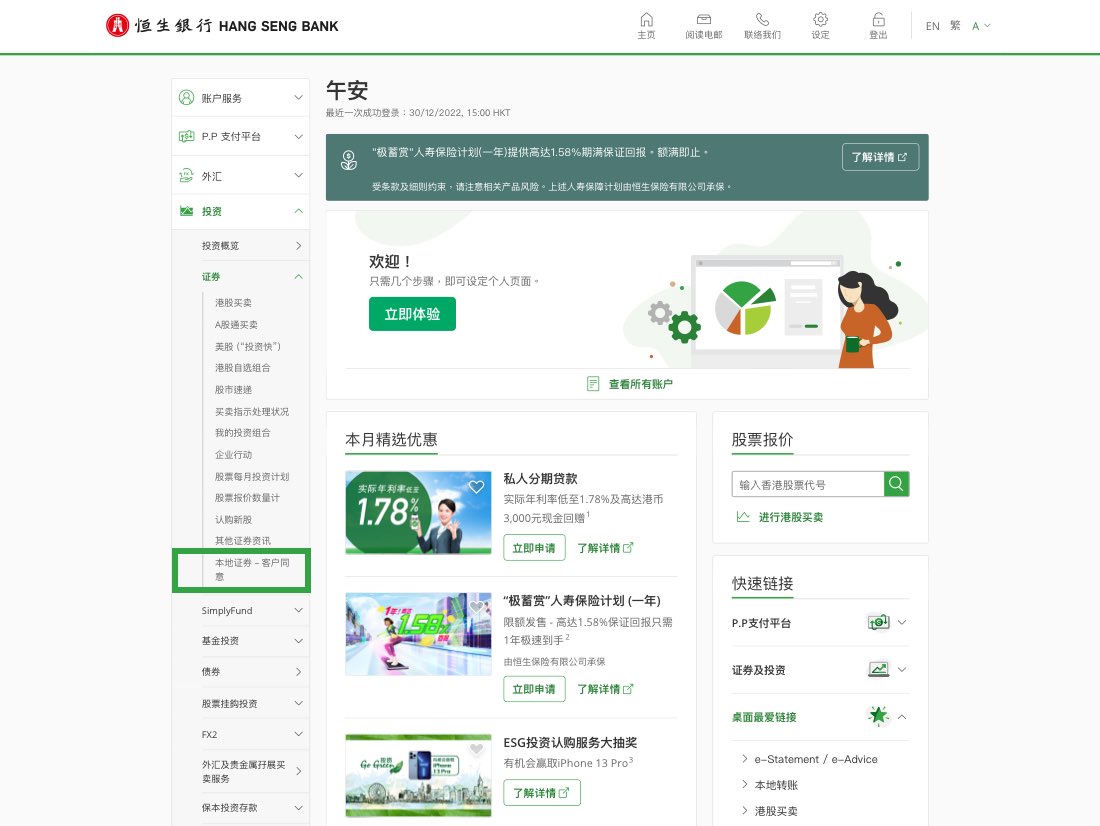The height and width of the screenshot is (826, 1100).
Task: Click the Hang Seng Bank logo
Action: coord(222,26)
